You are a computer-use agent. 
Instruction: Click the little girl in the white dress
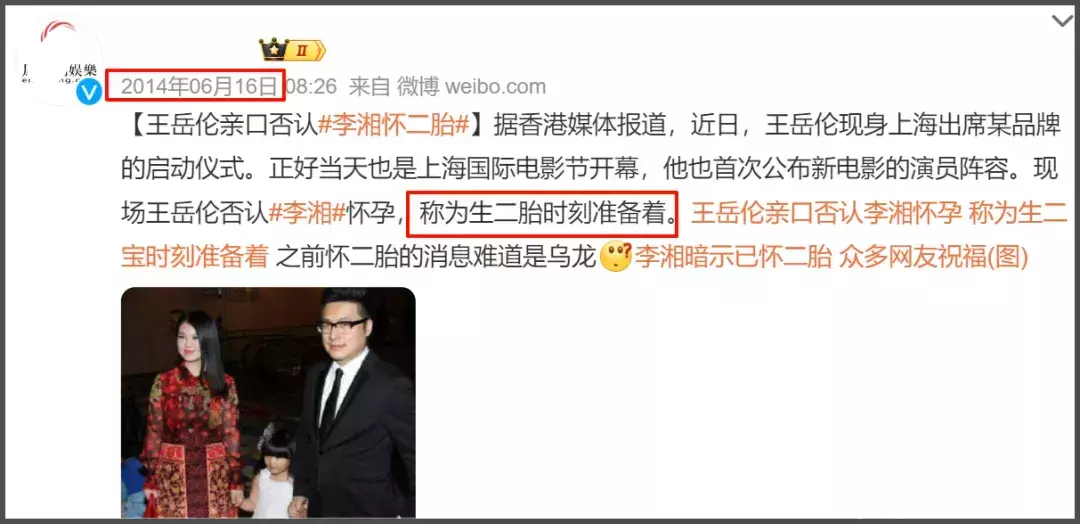(x=272, y=475)
